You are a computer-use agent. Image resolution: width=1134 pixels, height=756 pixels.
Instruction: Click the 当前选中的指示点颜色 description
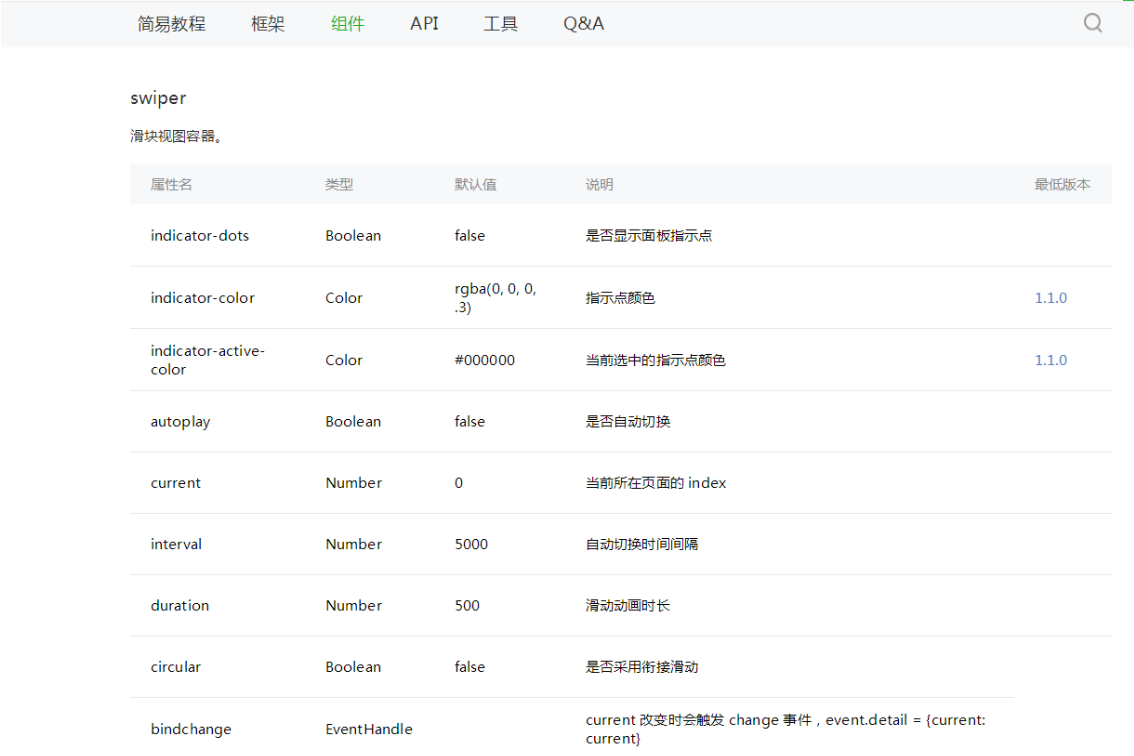(656, 360)
